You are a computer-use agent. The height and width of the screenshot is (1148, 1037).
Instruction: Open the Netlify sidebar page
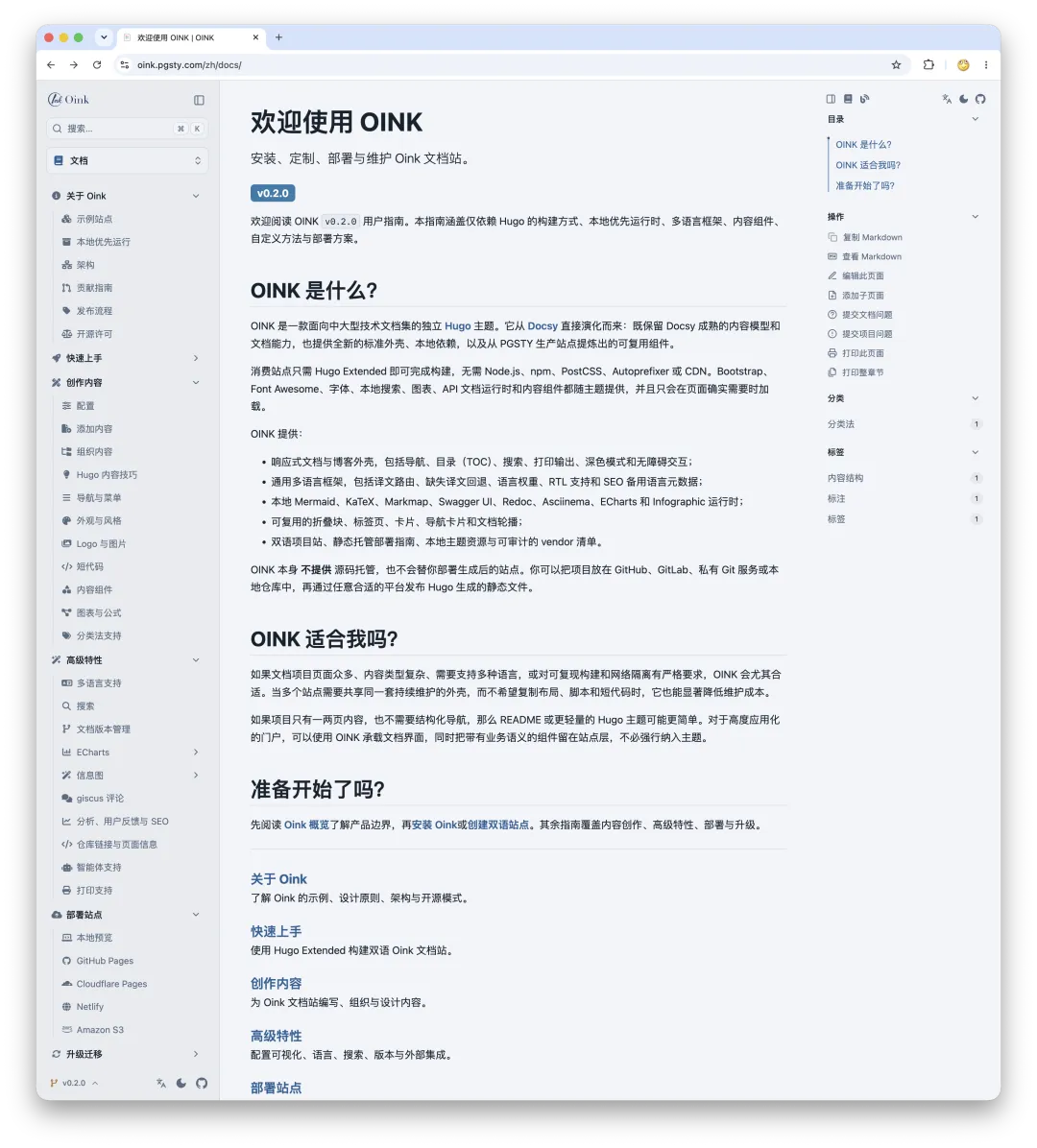[x=90, y=1007]
